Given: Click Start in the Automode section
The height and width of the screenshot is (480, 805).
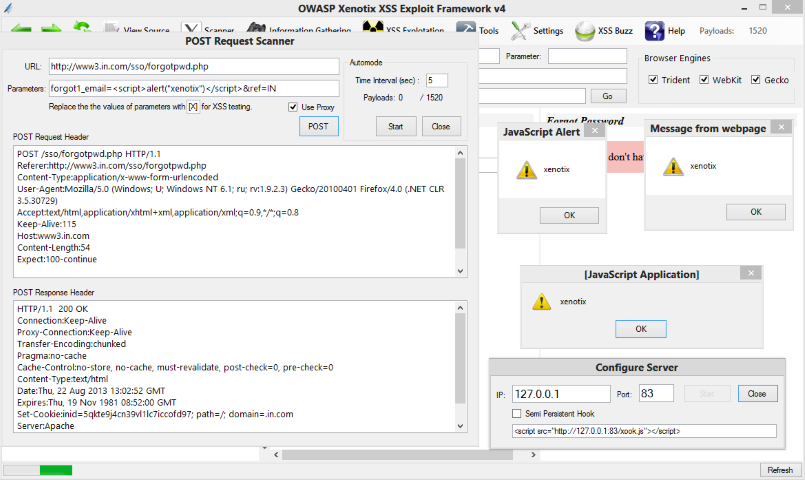Looking at the screenshot, I should click(395, 126).
